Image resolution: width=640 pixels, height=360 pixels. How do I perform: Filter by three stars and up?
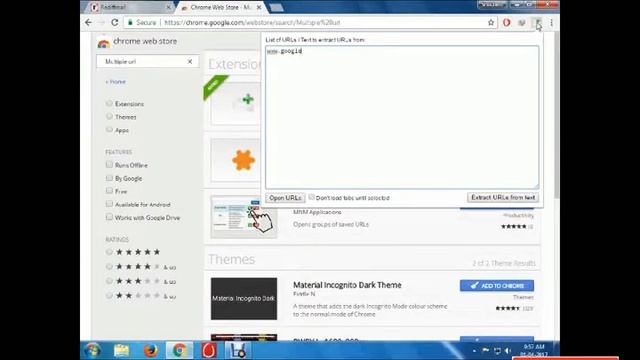point(109,281)
